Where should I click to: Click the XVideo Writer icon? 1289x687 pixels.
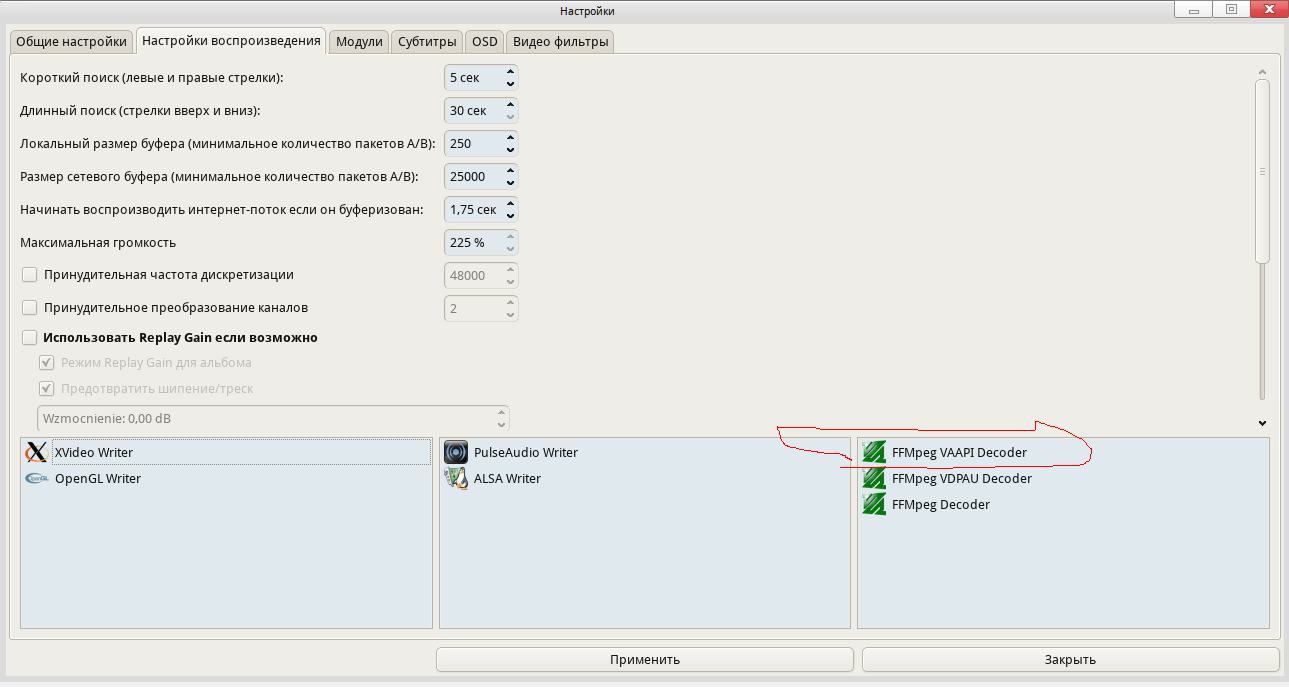(36, 452)
